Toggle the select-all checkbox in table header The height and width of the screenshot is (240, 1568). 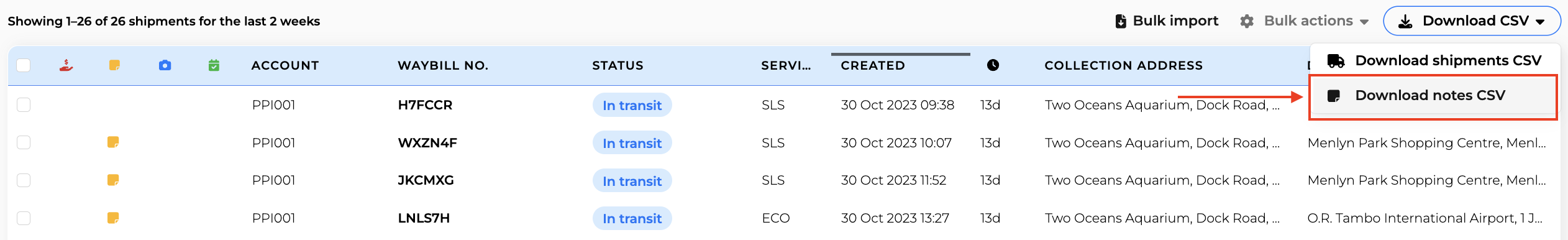point(24,65)
